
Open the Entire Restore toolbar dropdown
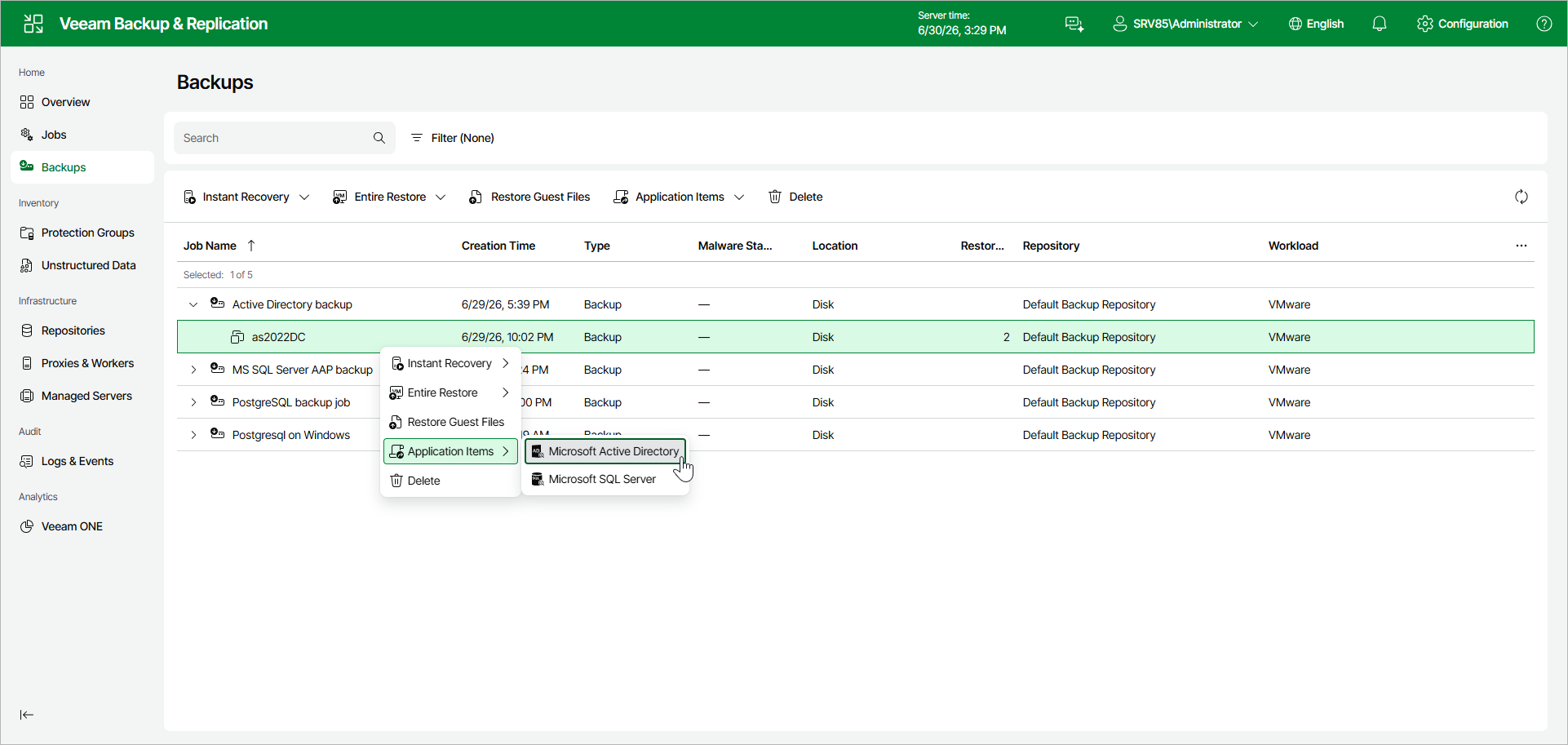pos(389,197)
